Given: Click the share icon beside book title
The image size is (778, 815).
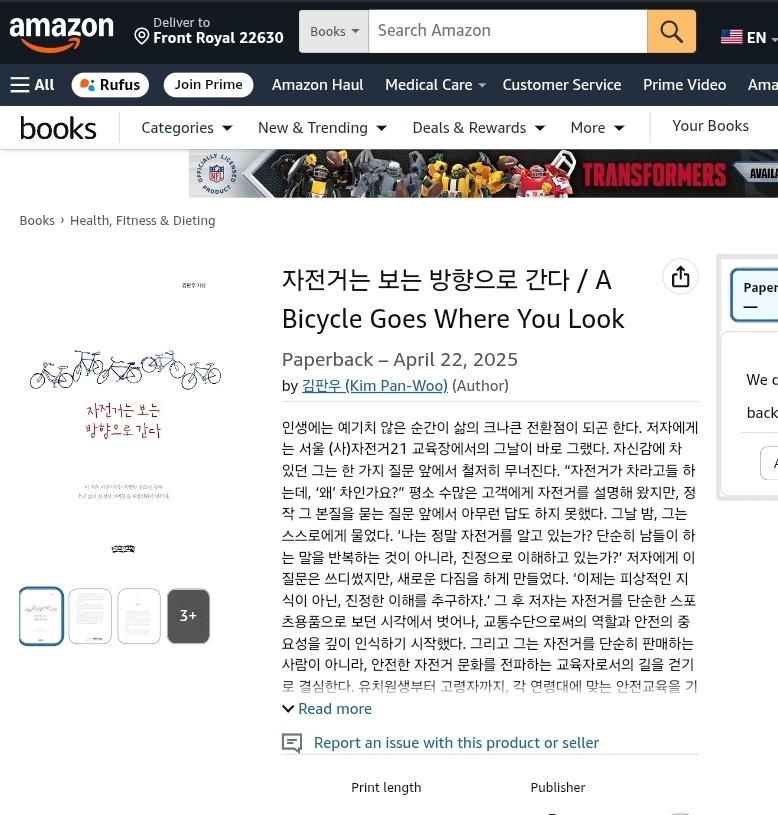Looking at the screenshot, I should click(x=680, y=277).
